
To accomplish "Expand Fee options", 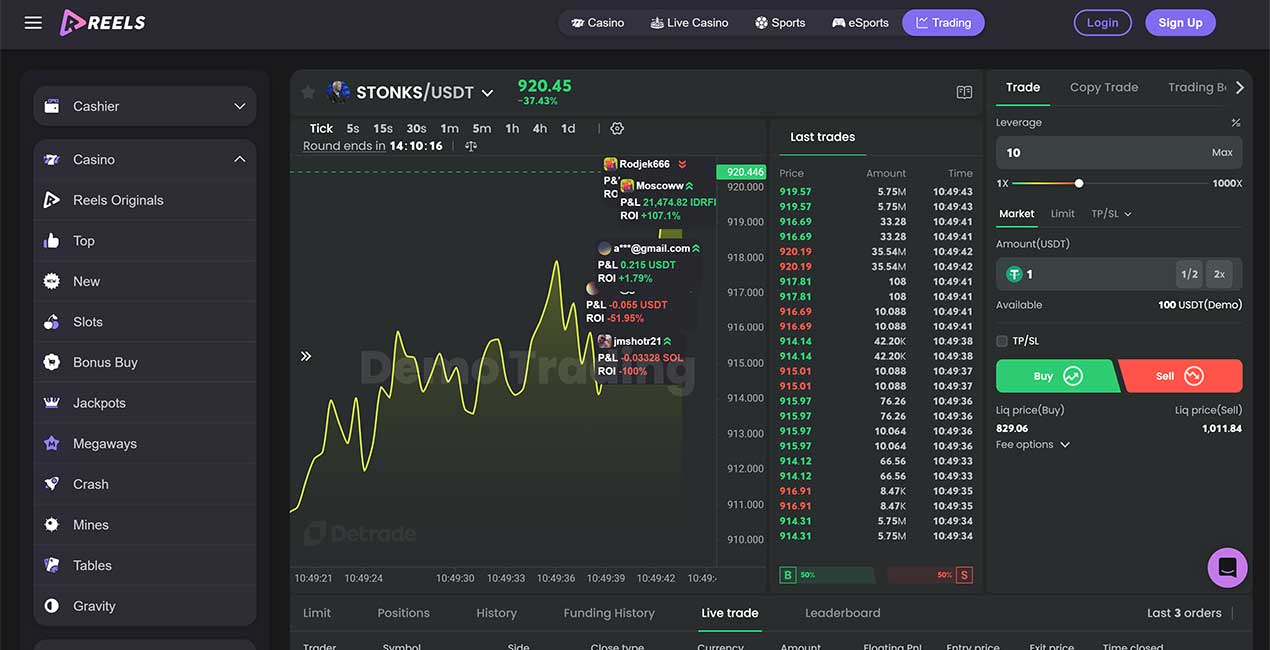I will pos(1033,445).
